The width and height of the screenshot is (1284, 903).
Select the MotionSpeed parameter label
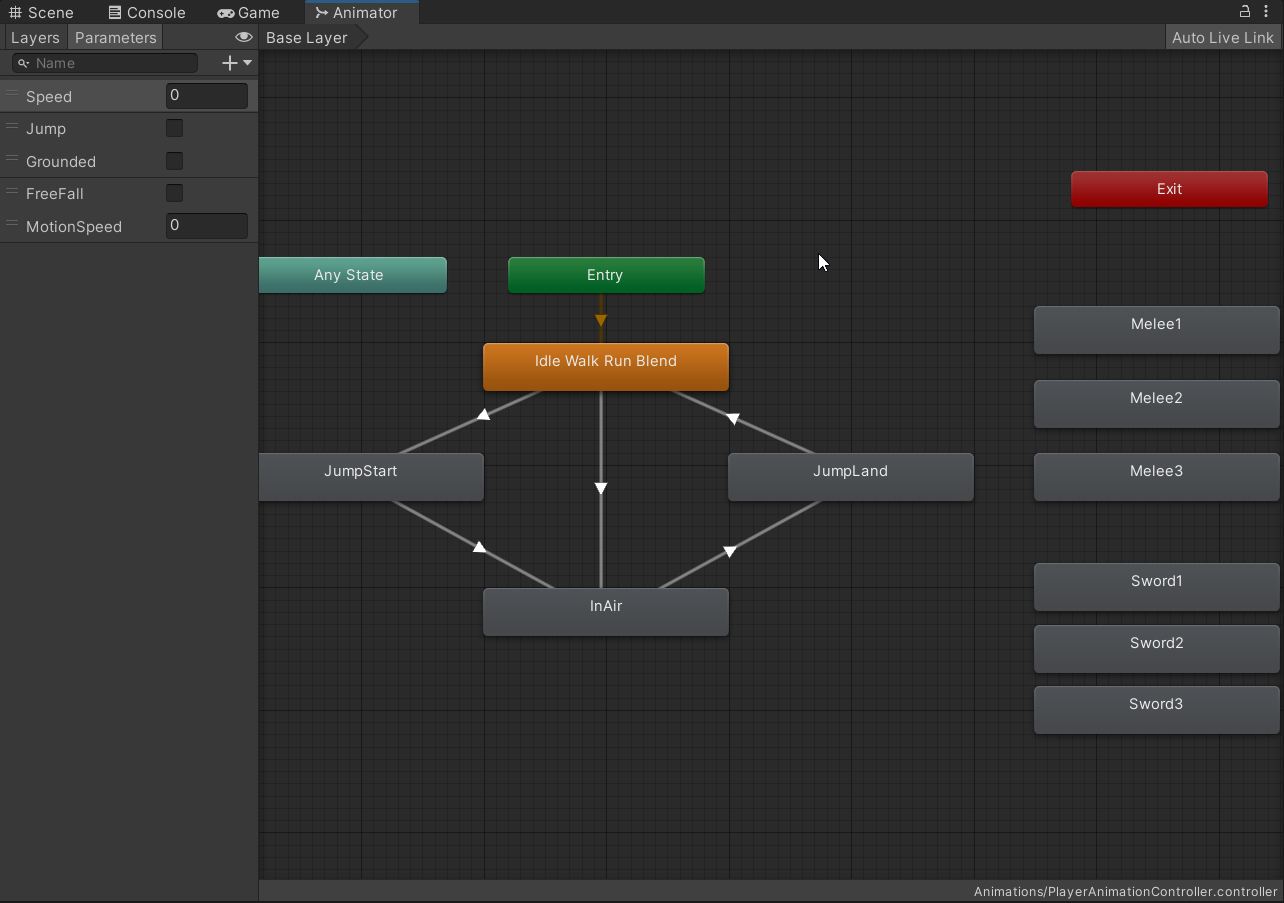(x=74, y=227)
